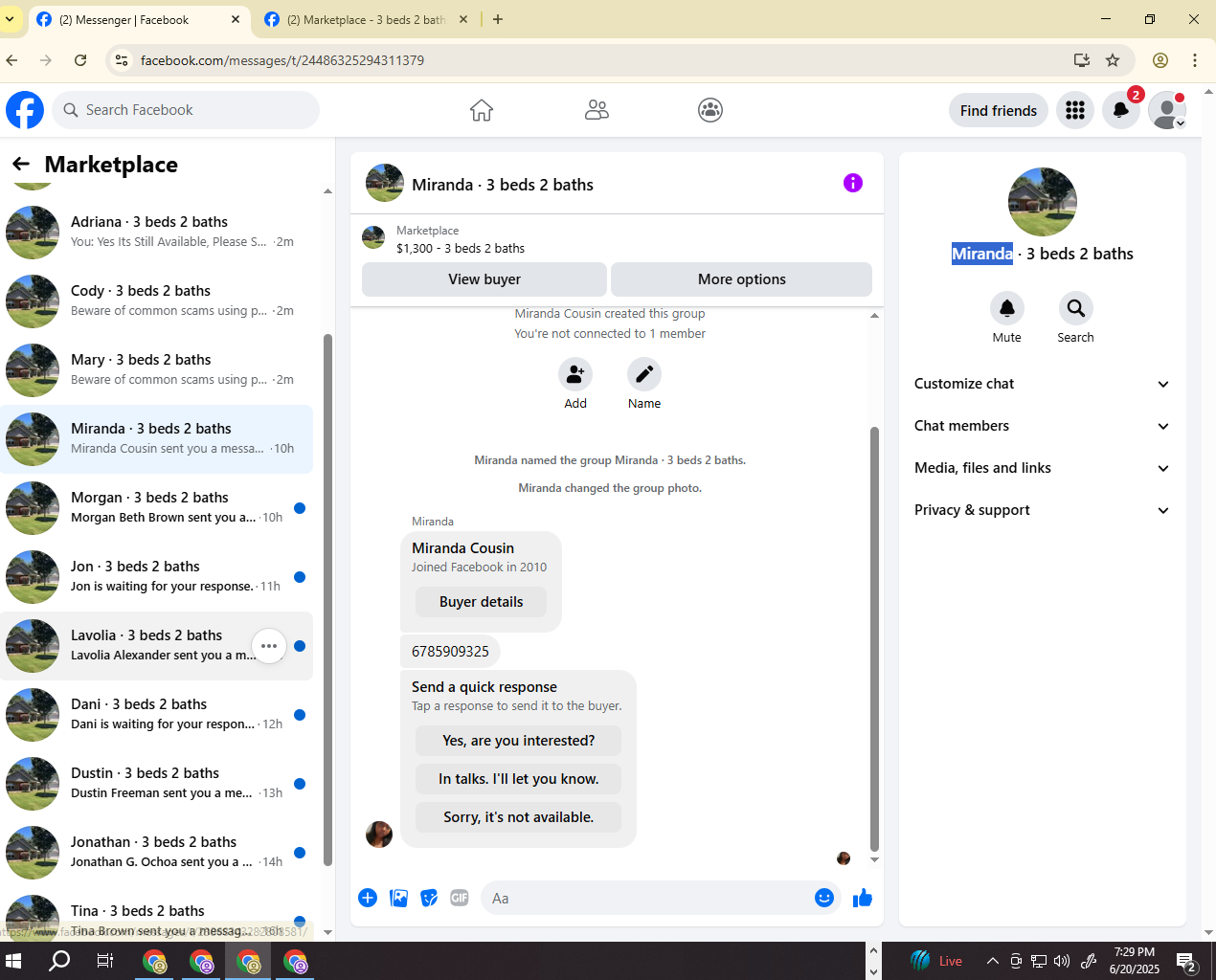Open Dustin 3 beds 2 baths conversation

(157, 784)
